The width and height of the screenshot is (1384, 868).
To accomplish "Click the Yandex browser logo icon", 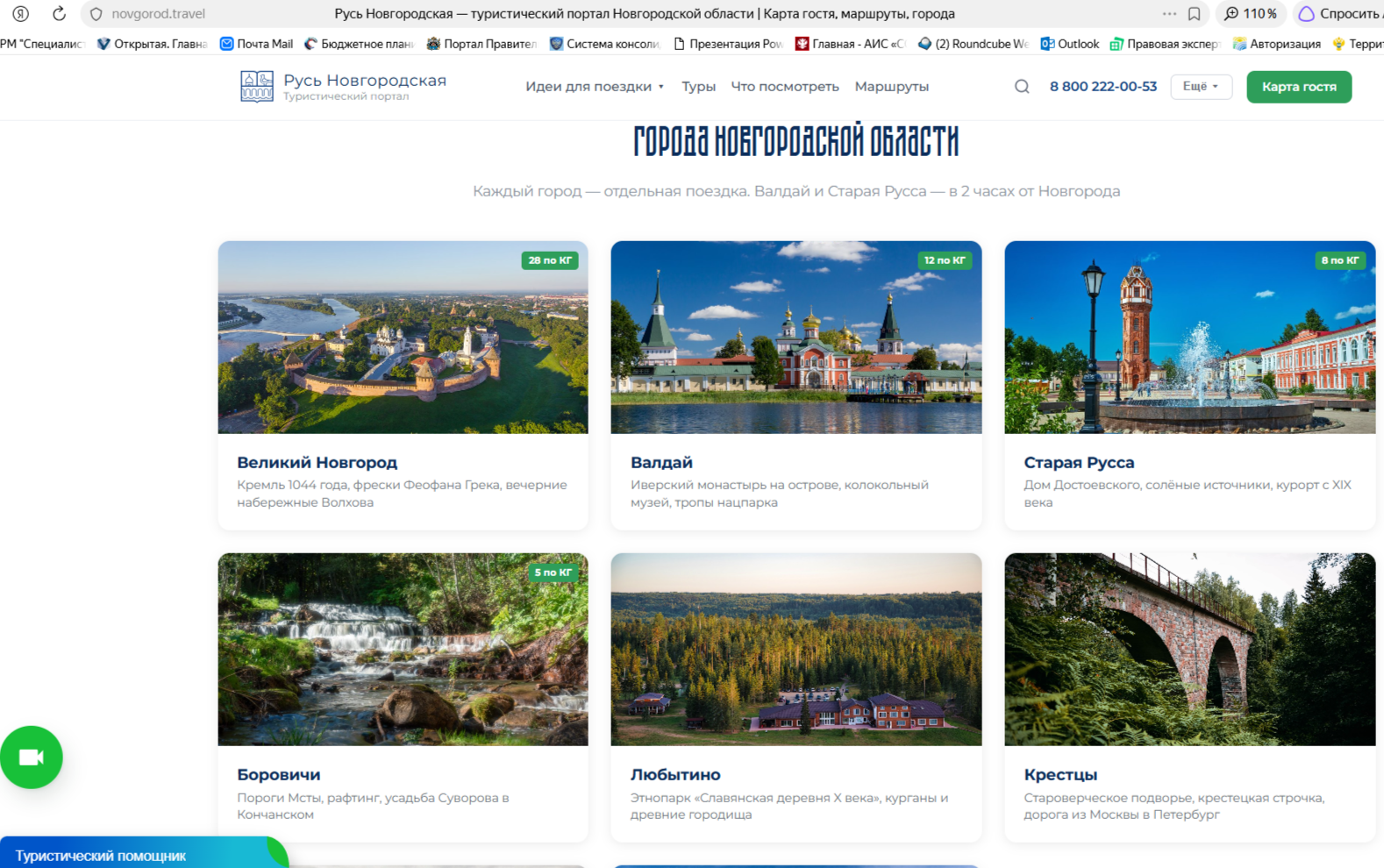I will pos(21,14).
